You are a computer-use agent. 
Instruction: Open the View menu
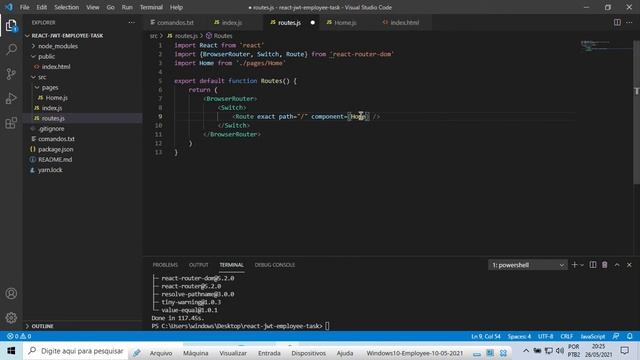click(x=93, y=7)
